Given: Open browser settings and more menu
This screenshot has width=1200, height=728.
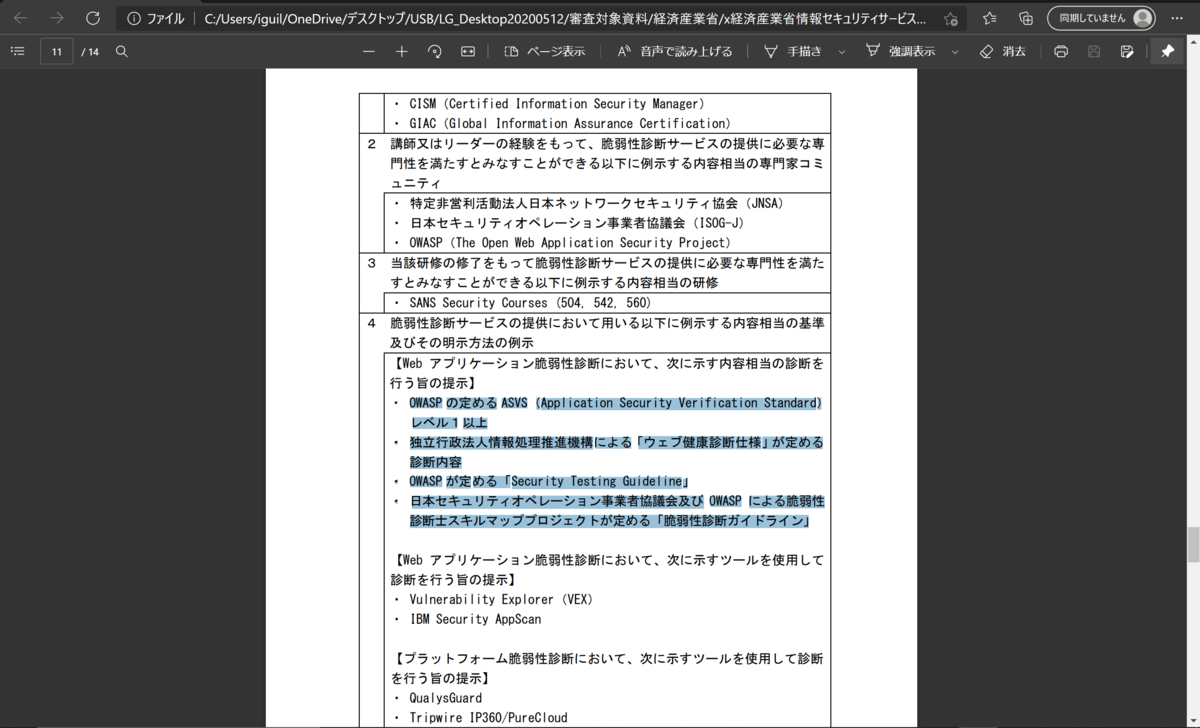Looking at the screenshot, I should 1178,18.
